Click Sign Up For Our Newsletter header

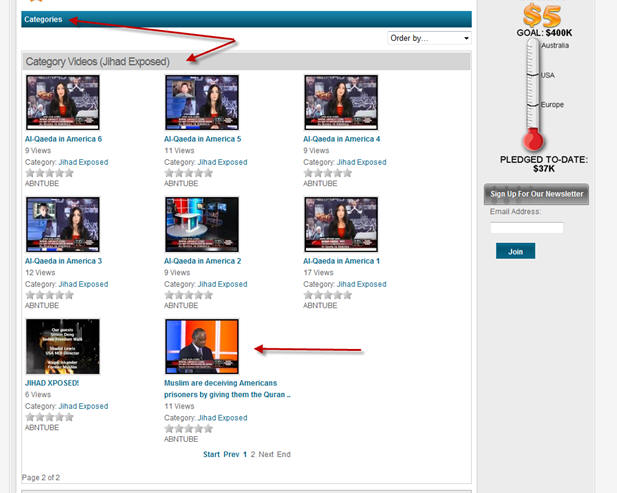click(x=536, y=194)
